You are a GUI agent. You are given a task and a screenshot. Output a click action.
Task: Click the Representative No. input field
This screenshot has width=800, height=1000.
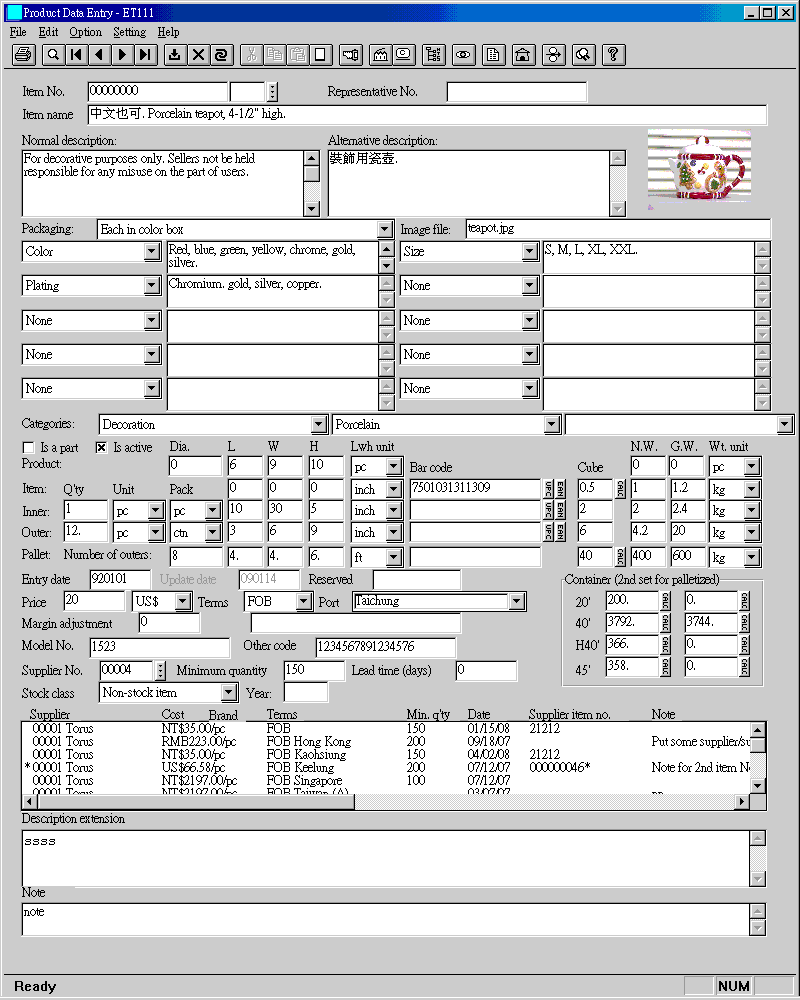517,92
